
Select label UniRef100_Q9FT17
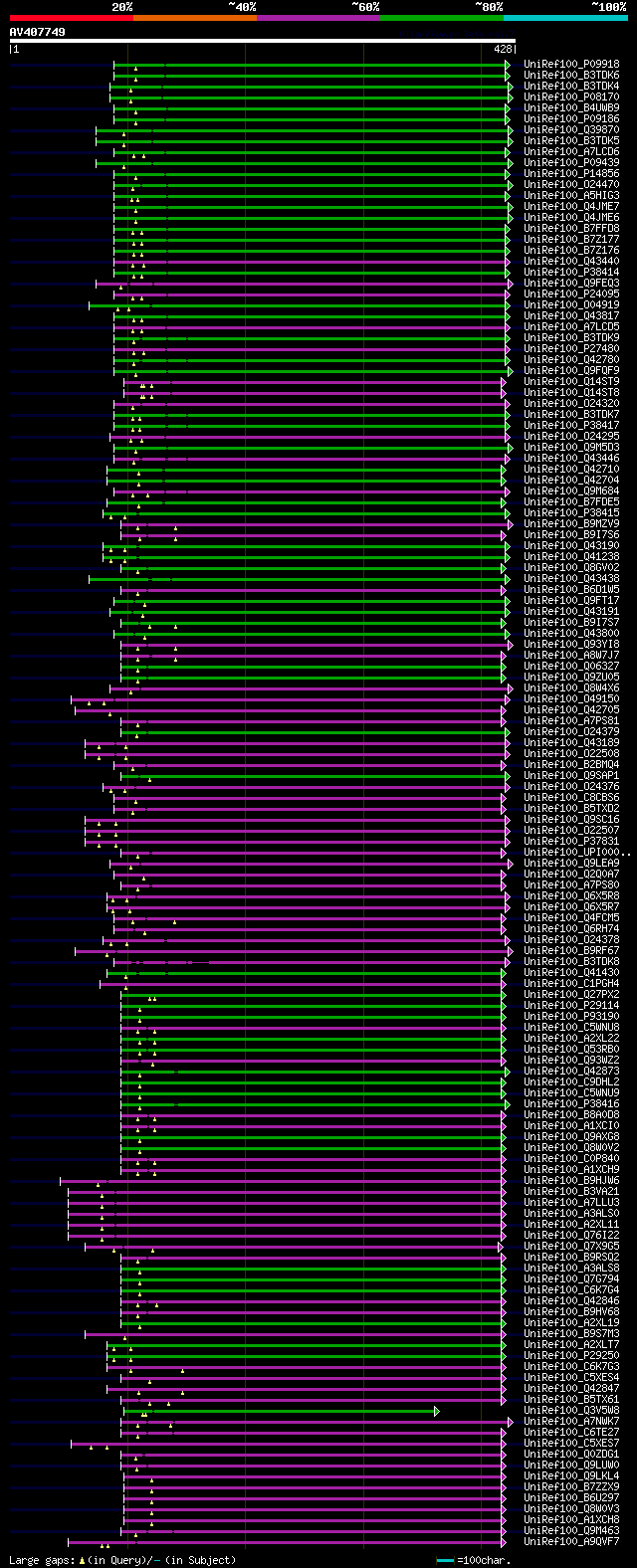(x=571, y=601)
